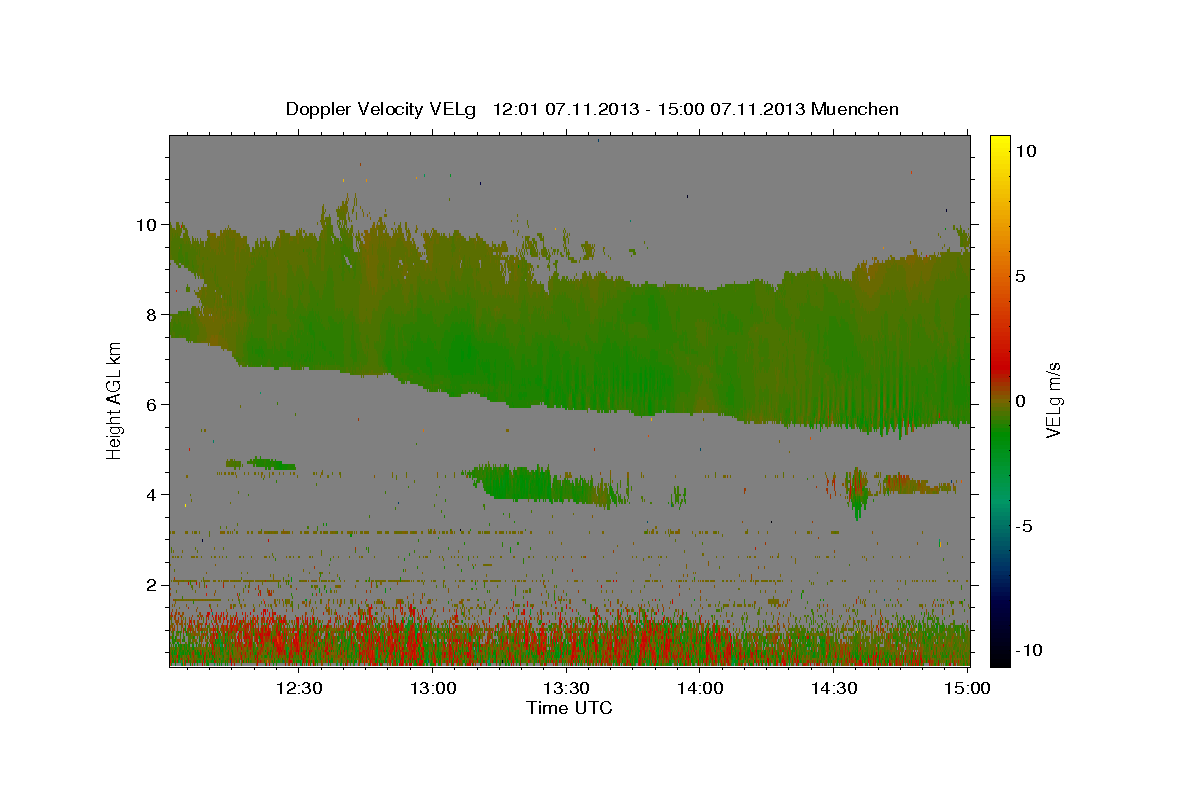Viewport: 1200px width, 800px height.
Task: Click the height axis tick label 10
Action: [x=148, y=225]
